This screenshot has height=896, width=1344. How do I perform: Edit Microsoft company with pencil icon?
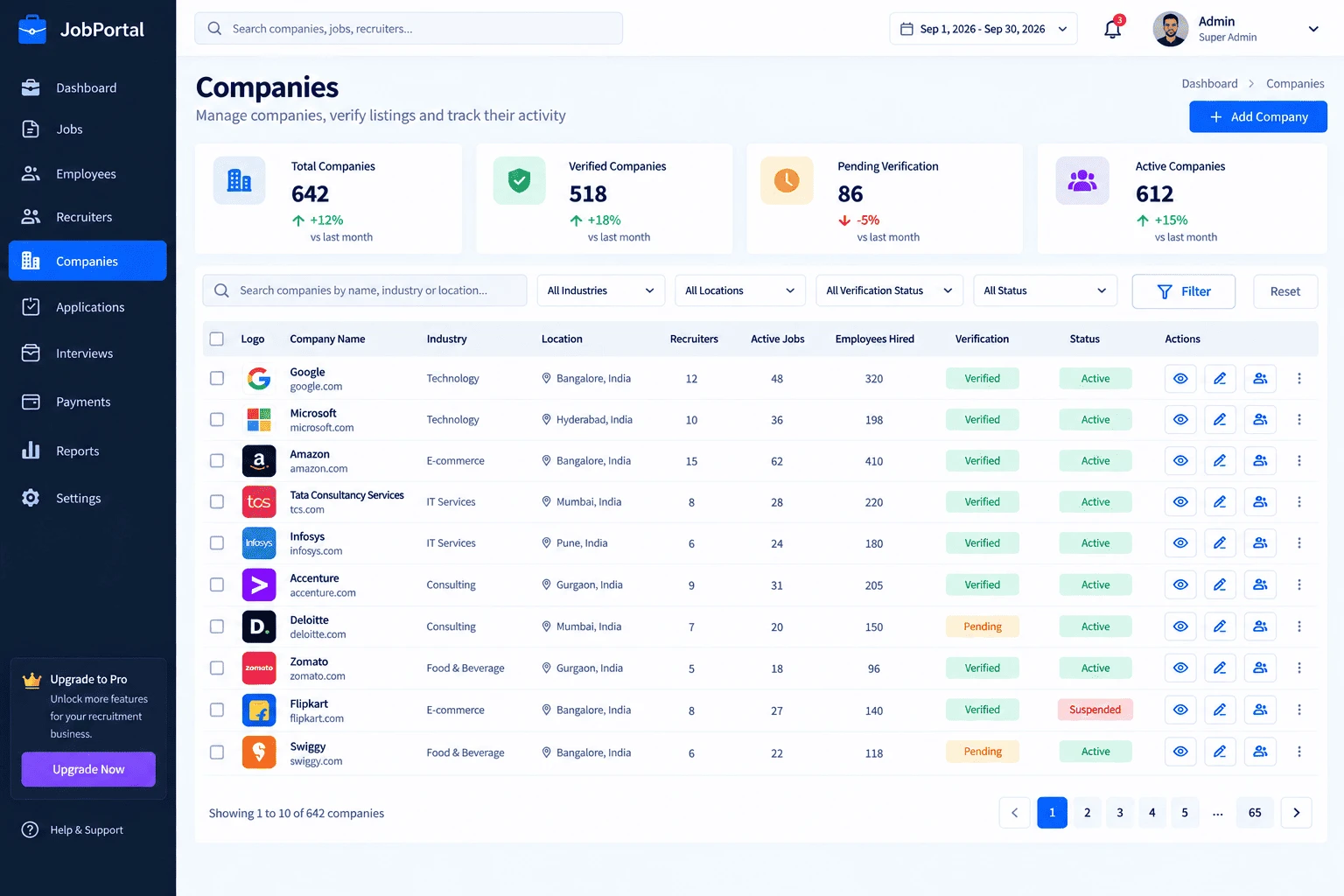[x=1220, y=420]
